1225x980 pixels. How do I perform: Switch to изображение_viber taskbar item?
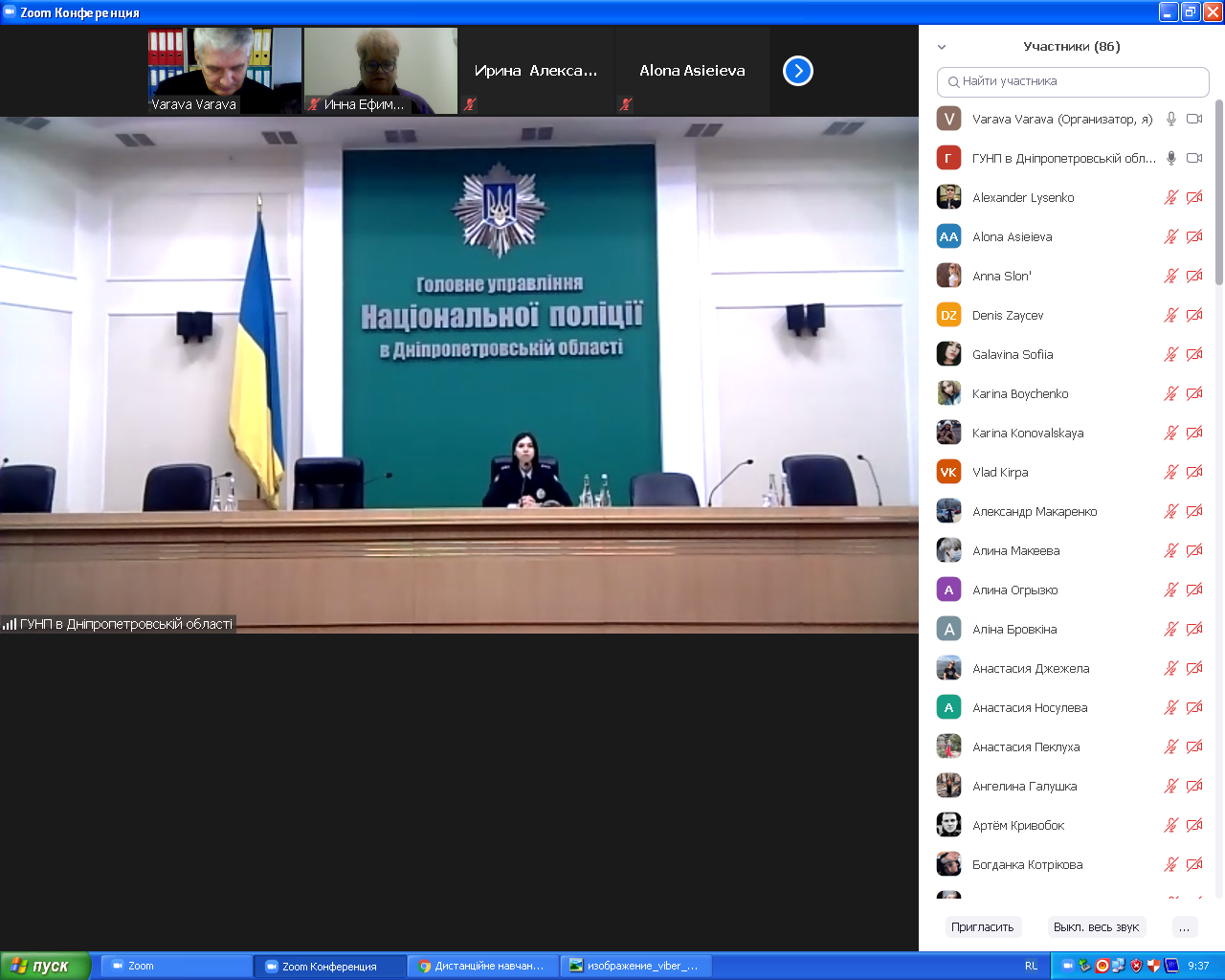pyautogui.click(x=635, y=966)
